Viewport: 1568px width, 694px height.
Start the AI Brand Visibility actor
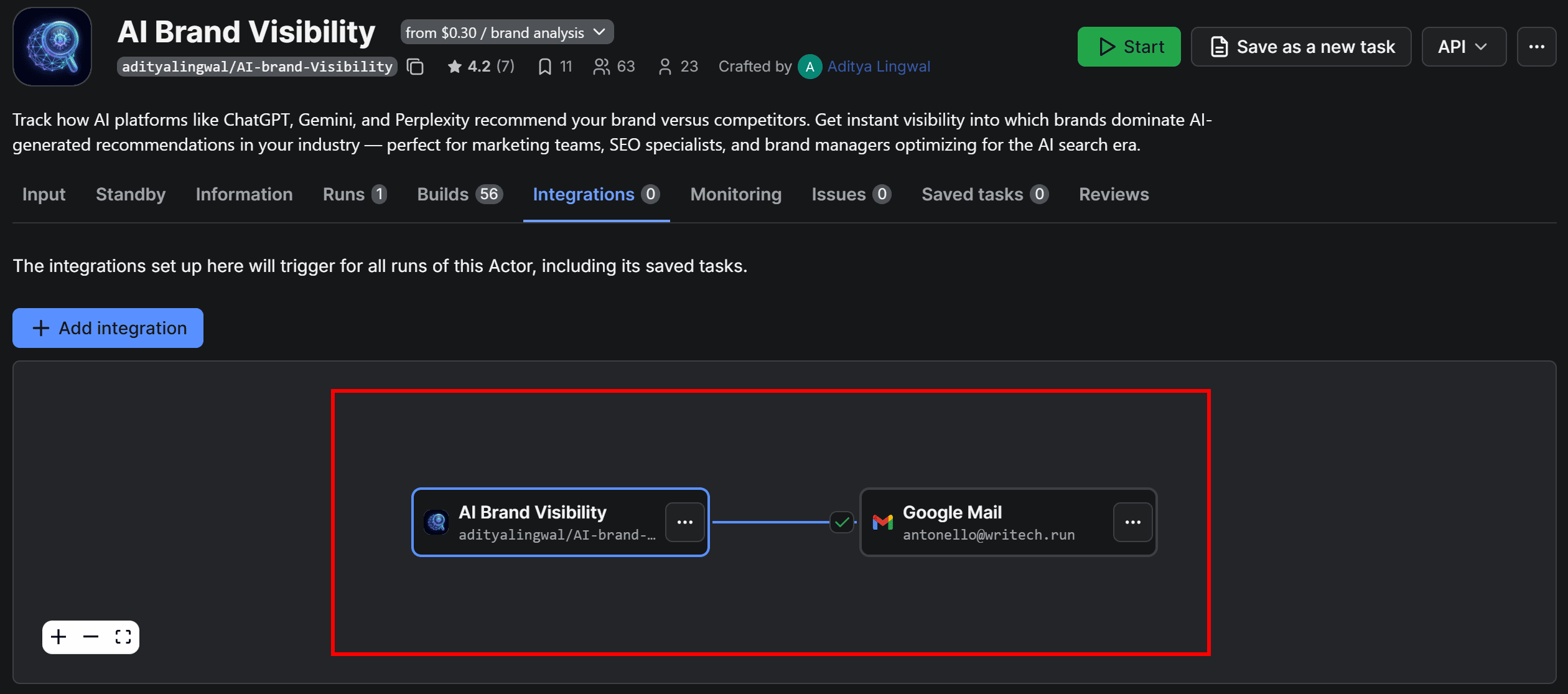1129,46
